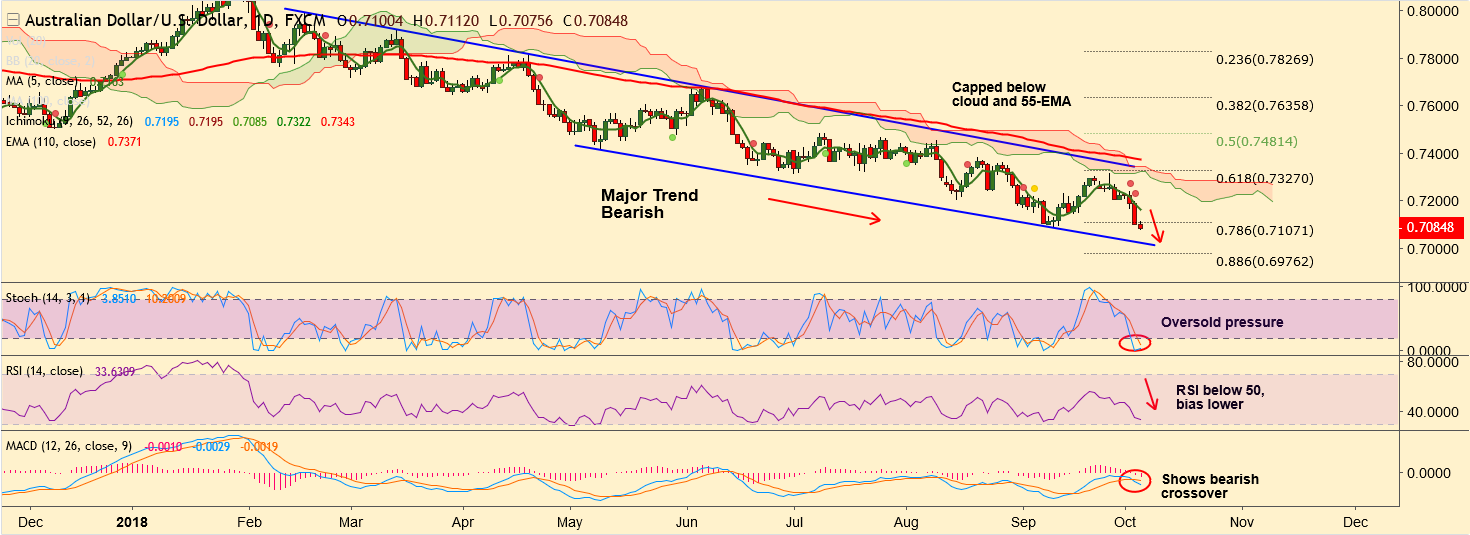This screenshot has height=535, width=1470.
Task: Click the 2018 label on time axis
Action: [133, 522]
